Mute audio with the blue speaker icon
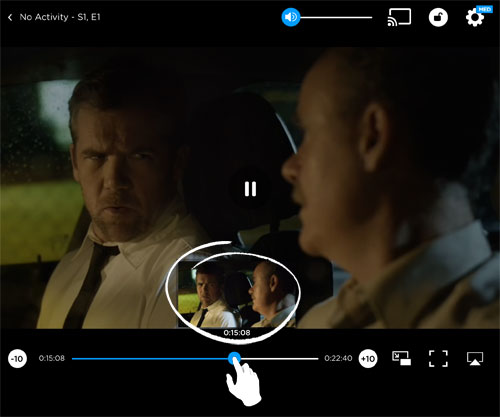Image resolution: width=500 pixels, height=417 pixels. [x=291, y=17]
